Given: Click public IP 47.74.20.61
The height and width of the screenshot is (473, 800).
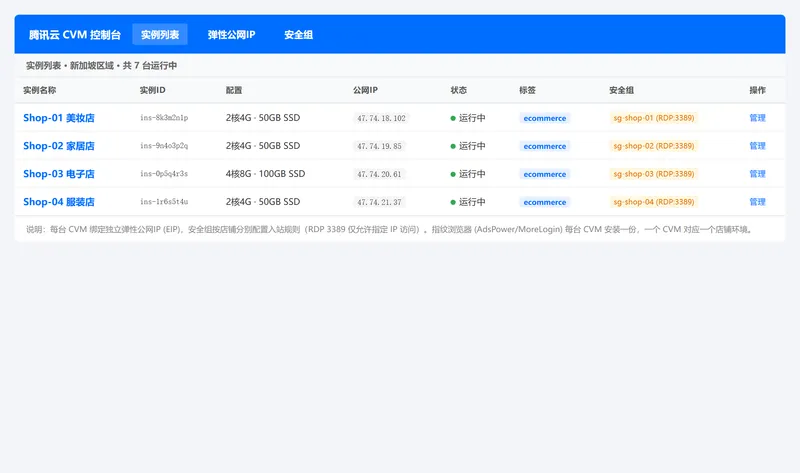Looking at the screenshot, I should (x=379, y=175).
